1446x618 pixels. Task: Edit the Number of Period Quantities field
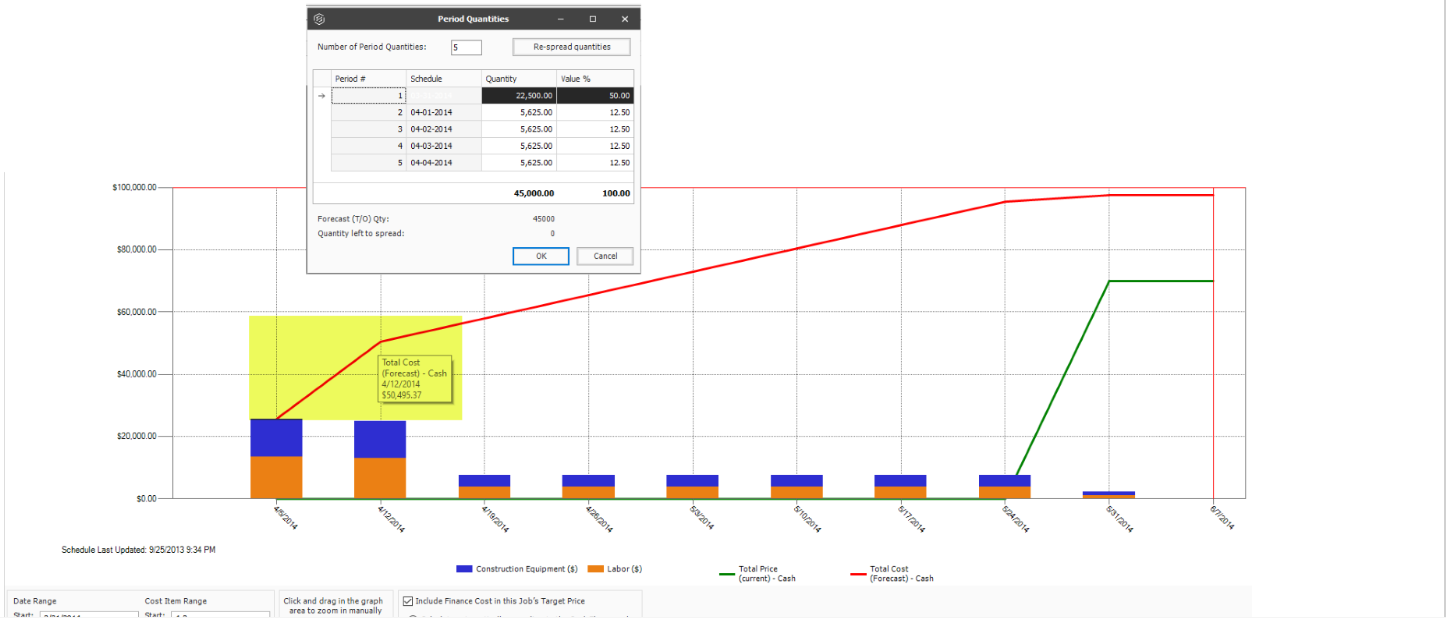(466, 47)
